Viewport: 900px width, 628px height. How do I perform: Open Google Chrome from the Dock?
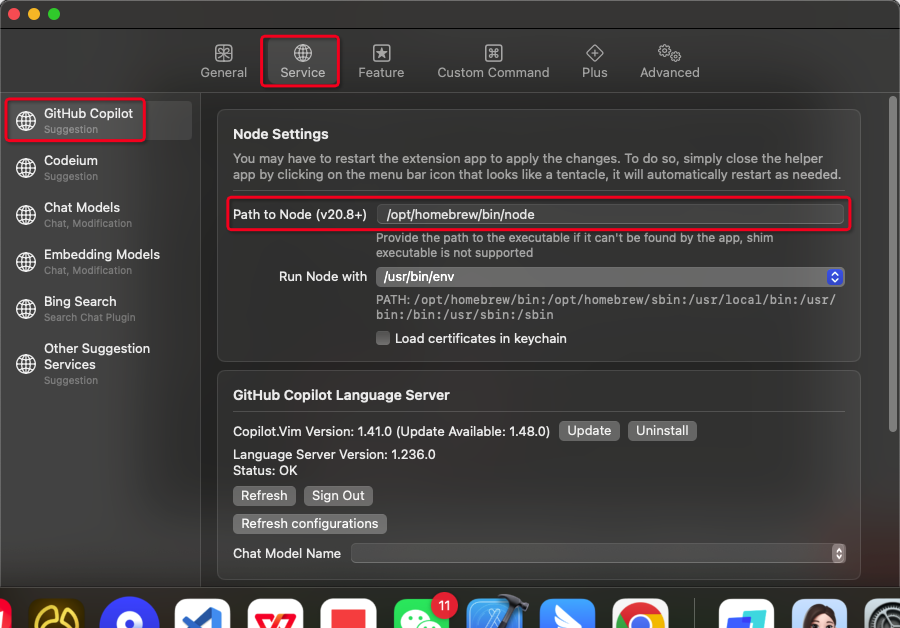(640, 615)
